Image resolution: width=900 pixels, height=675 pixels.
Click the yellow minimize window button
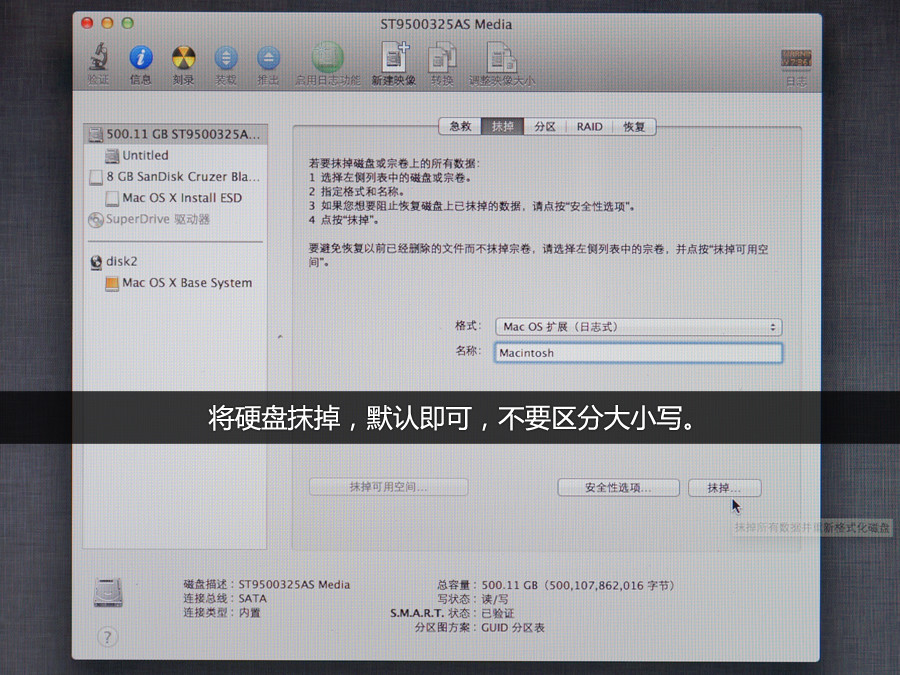click(x=107, y=23)
